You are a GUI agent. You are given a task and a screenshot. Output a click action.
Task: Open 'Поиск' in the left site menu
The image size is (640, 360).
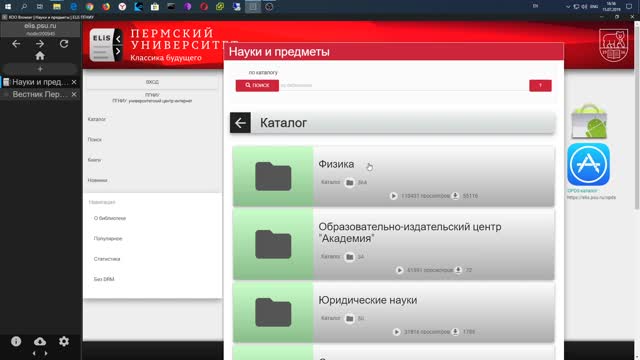95,140
